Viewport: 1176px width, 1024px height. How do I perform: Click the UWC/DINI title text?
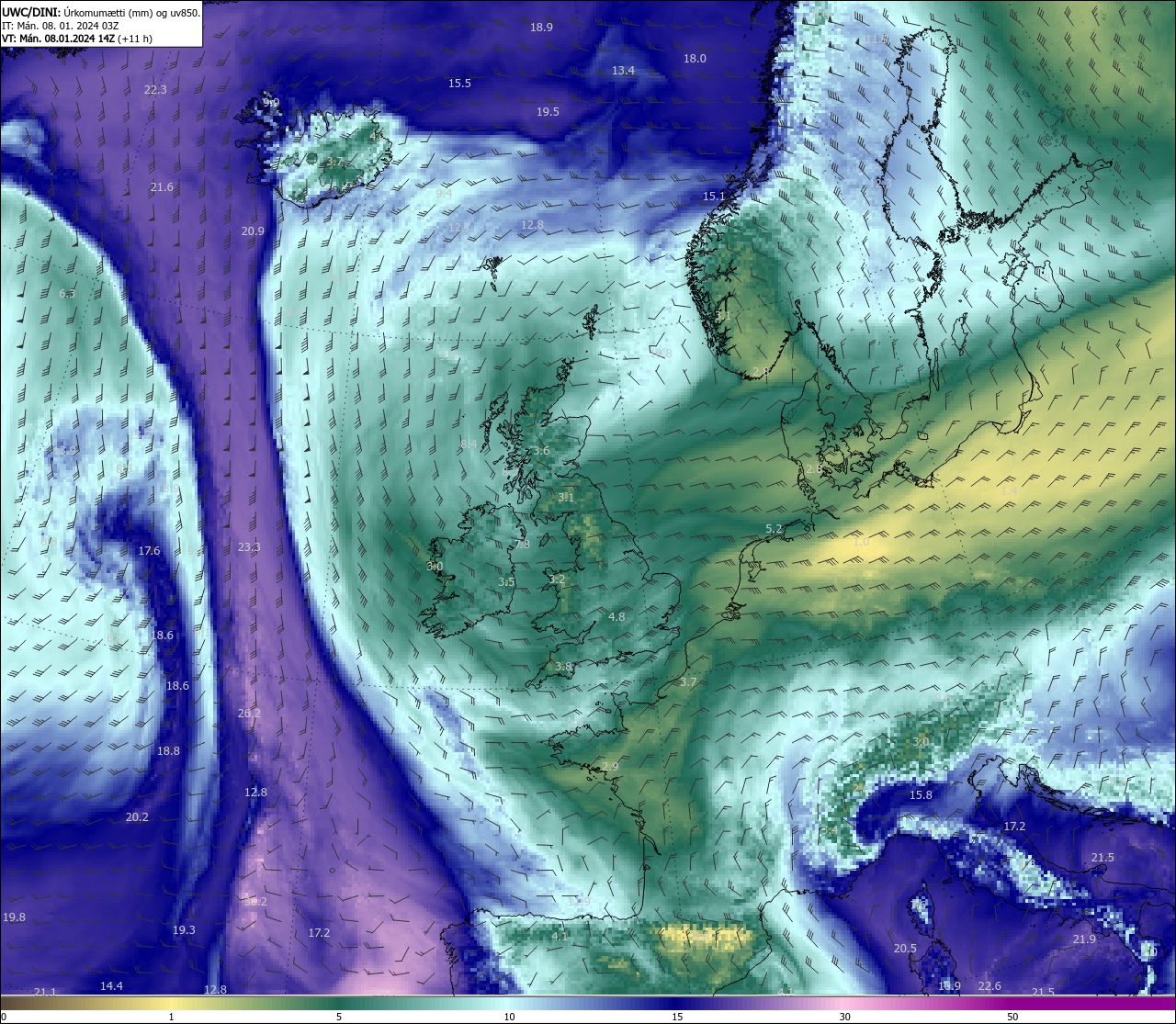click(x=30, y=12)
